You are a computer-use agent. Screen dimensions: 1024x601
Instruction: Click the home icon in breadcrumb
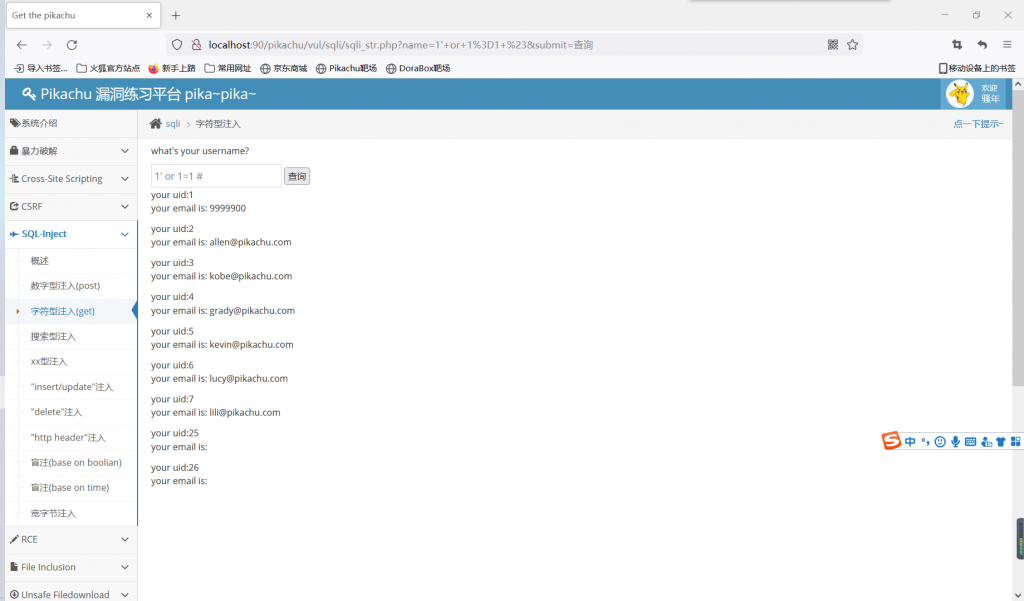coord(155,124)
